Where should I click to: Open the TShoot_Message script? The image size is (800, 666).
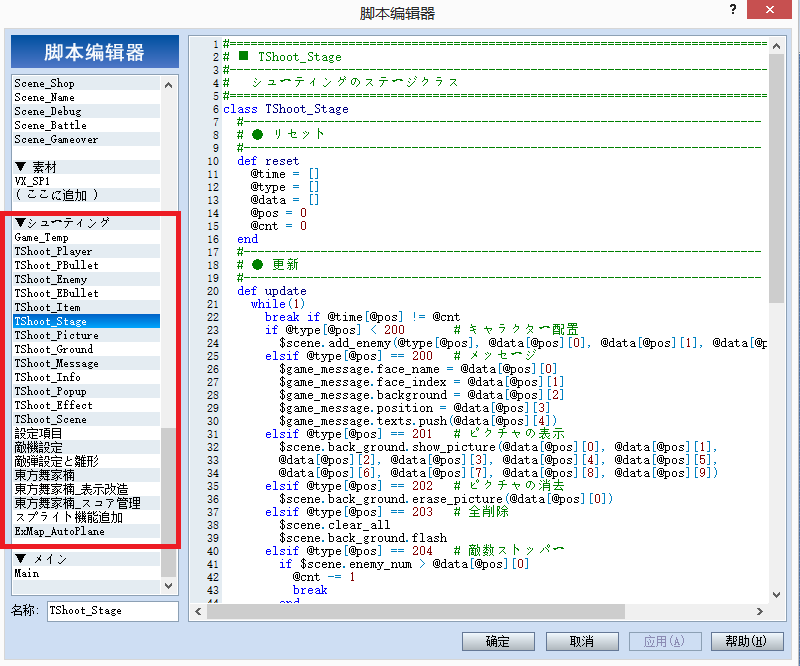[86, 363]
